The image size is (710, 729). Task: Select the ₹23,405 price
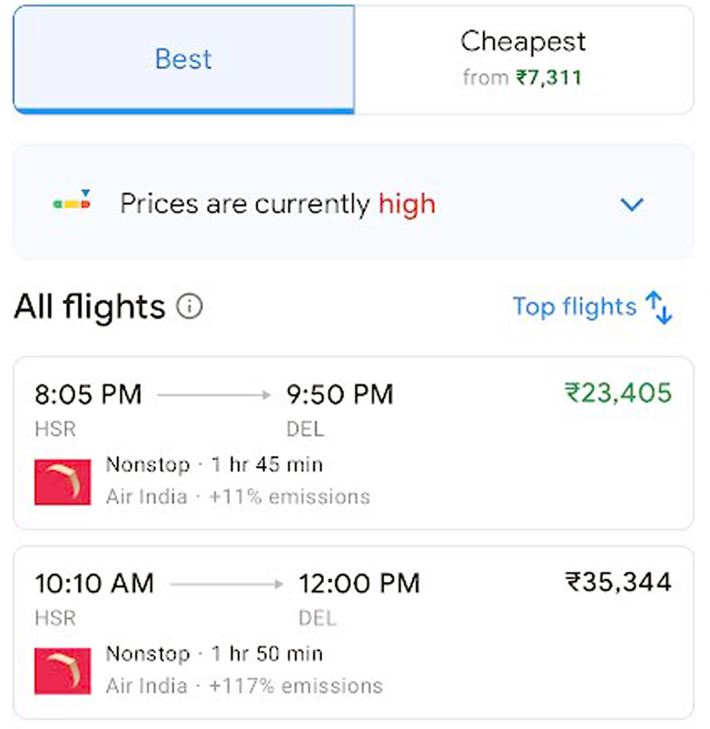click(618, 393)
